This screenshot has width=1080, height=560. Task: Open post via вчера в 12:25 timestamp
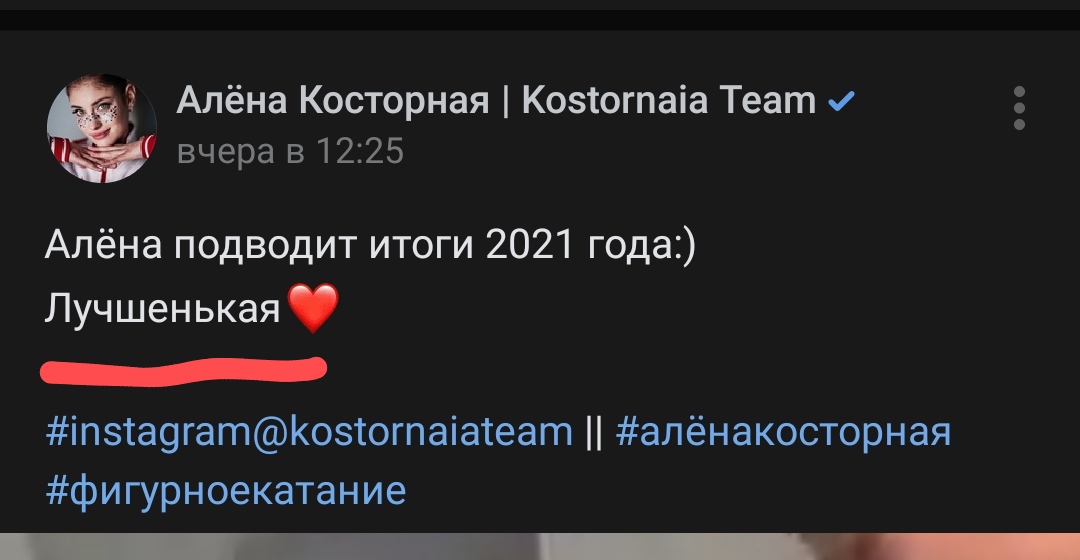coord(290,152)
